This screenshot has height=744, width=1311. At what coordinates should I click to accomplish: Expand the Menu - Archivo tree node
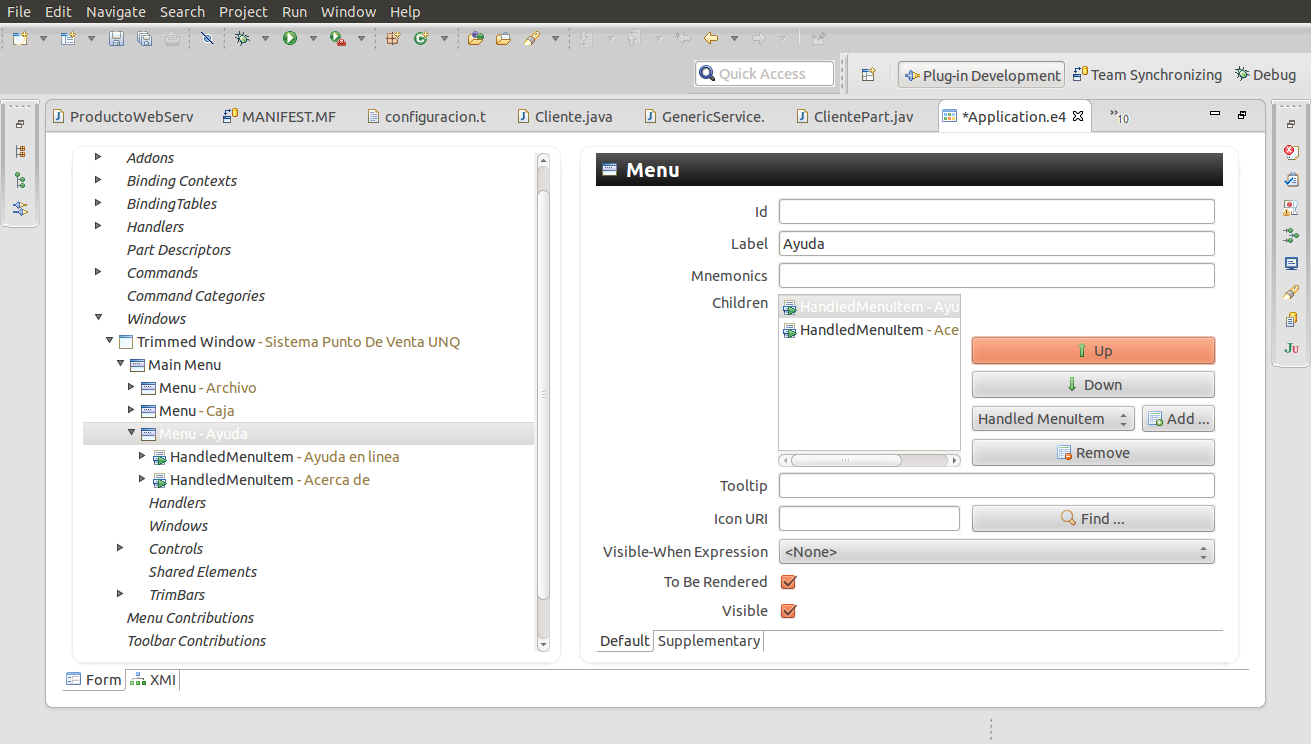point(131,388)
